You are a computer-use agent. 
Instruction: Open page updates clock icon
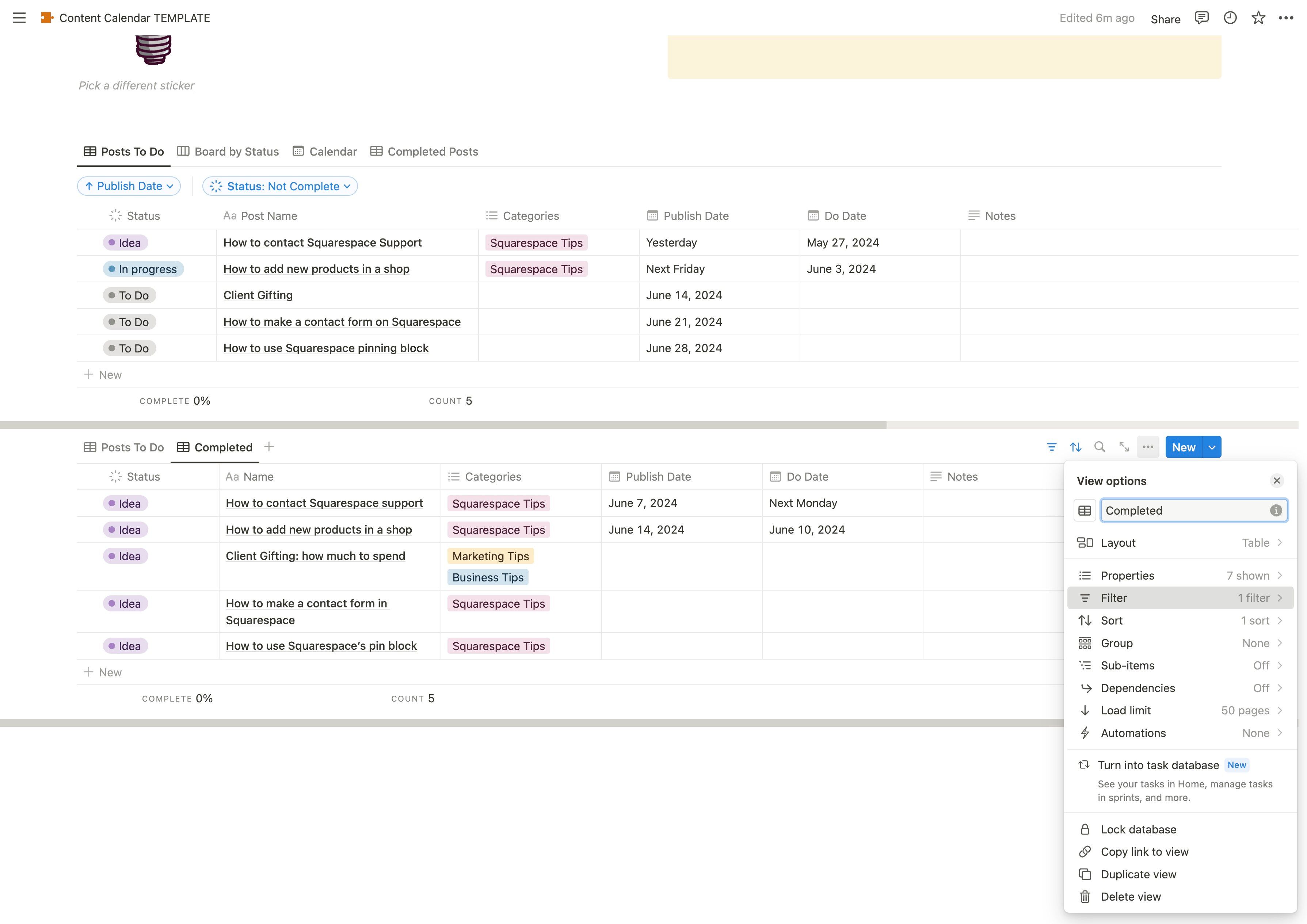pos(1230,18)
